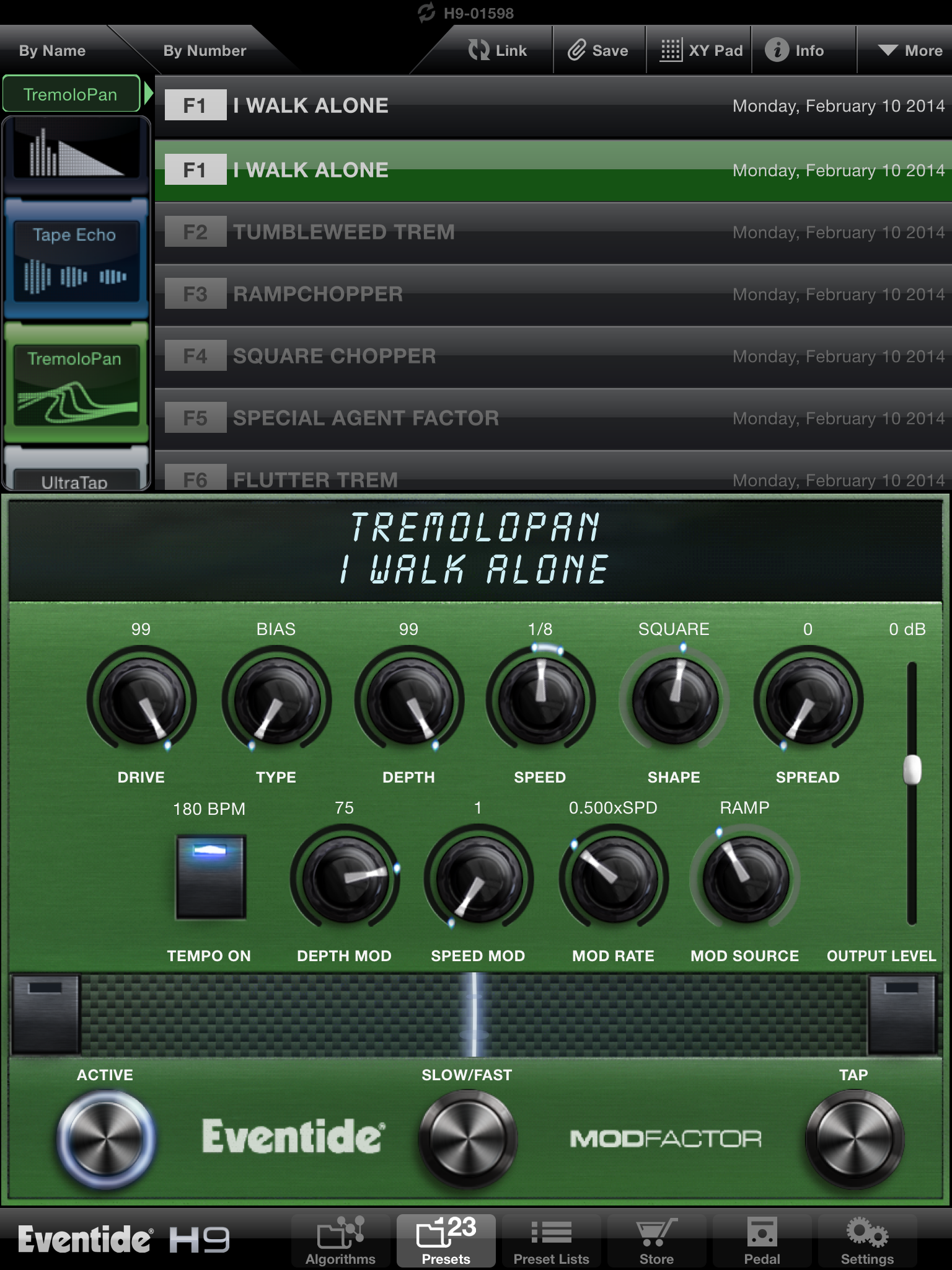Screen dimensions: 952x1270
Task: Click the TYPE knob
Action: coord(276,701)
